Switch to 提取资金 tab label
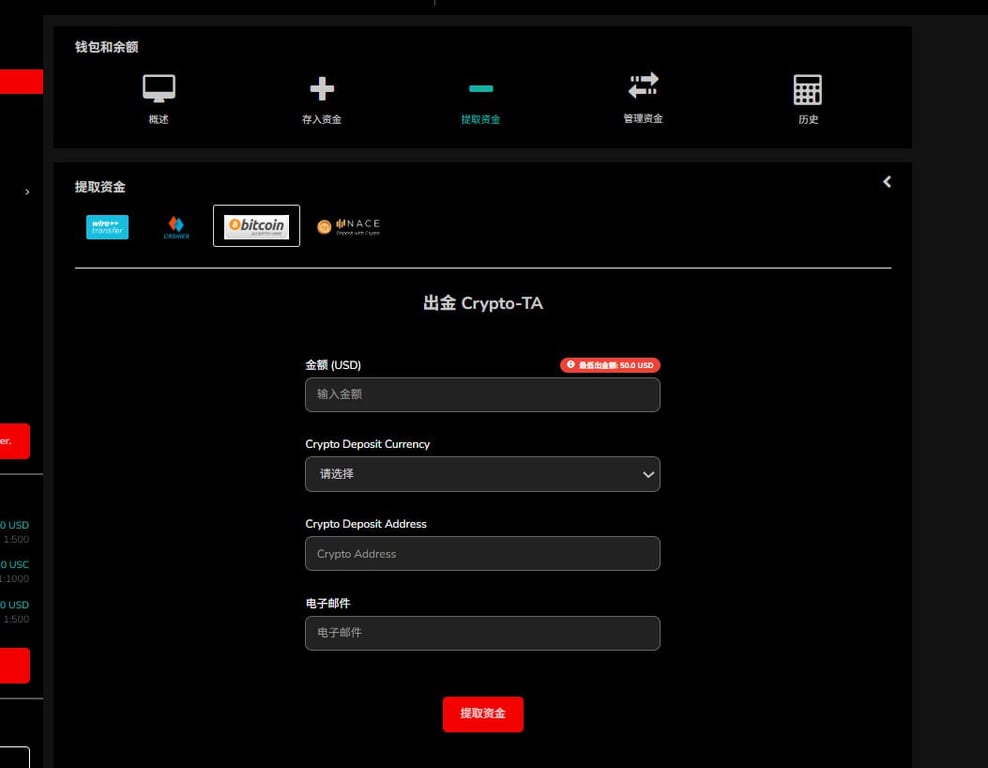This screenshot has width=988, height=768. point(481,119)
